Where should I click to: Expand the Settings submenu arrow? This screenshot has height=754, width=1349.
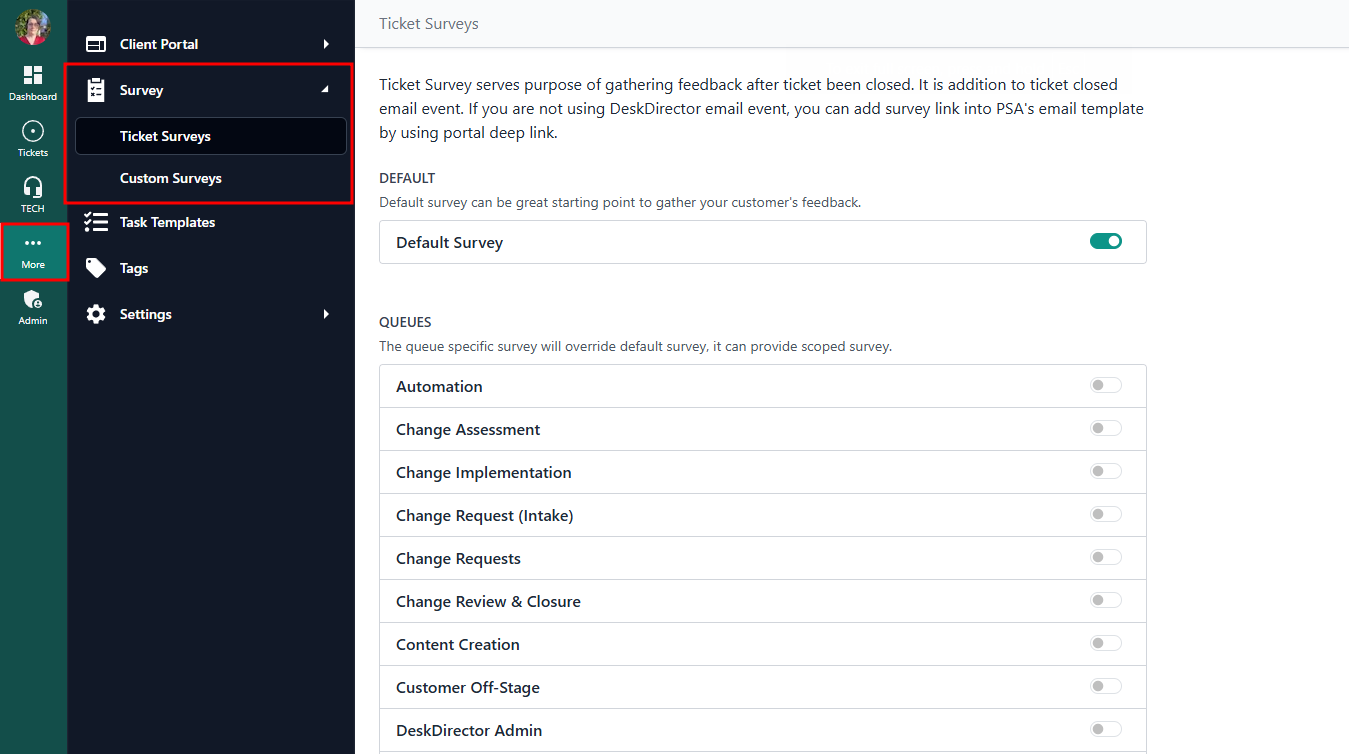coord(326,314)
